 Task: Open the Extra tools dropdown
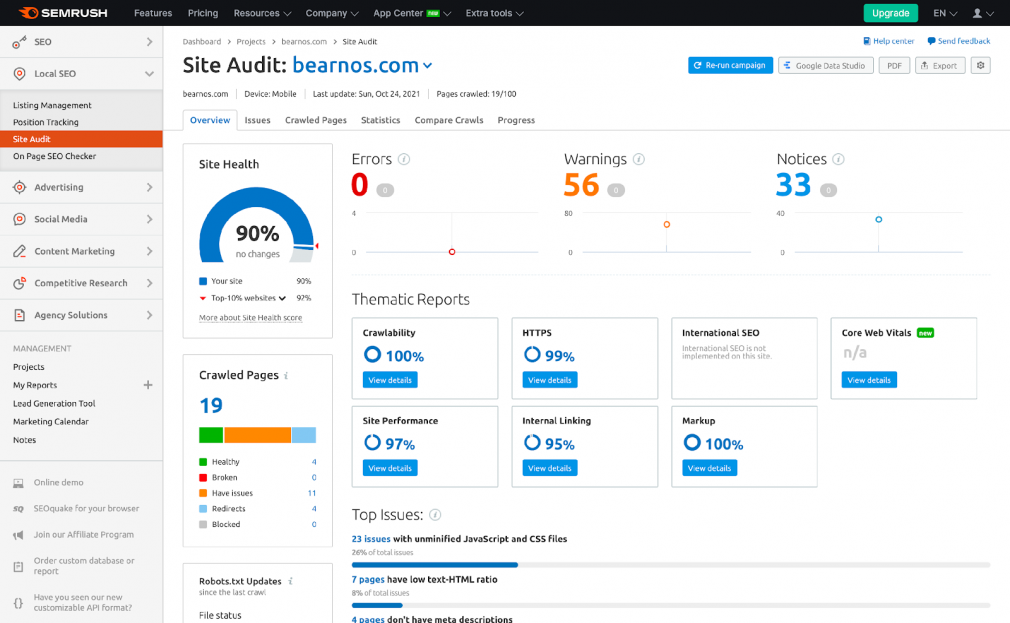[494, 13]
